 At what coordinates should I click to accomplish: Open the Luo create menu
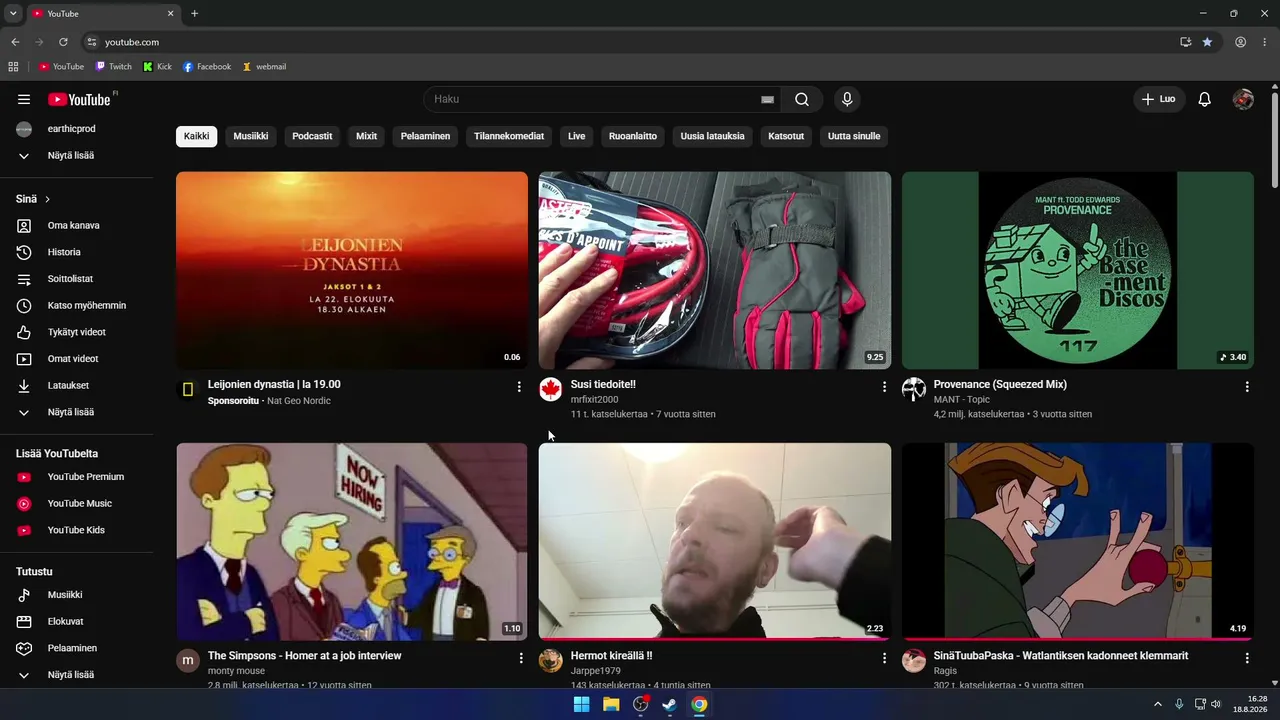(1159, 99)
